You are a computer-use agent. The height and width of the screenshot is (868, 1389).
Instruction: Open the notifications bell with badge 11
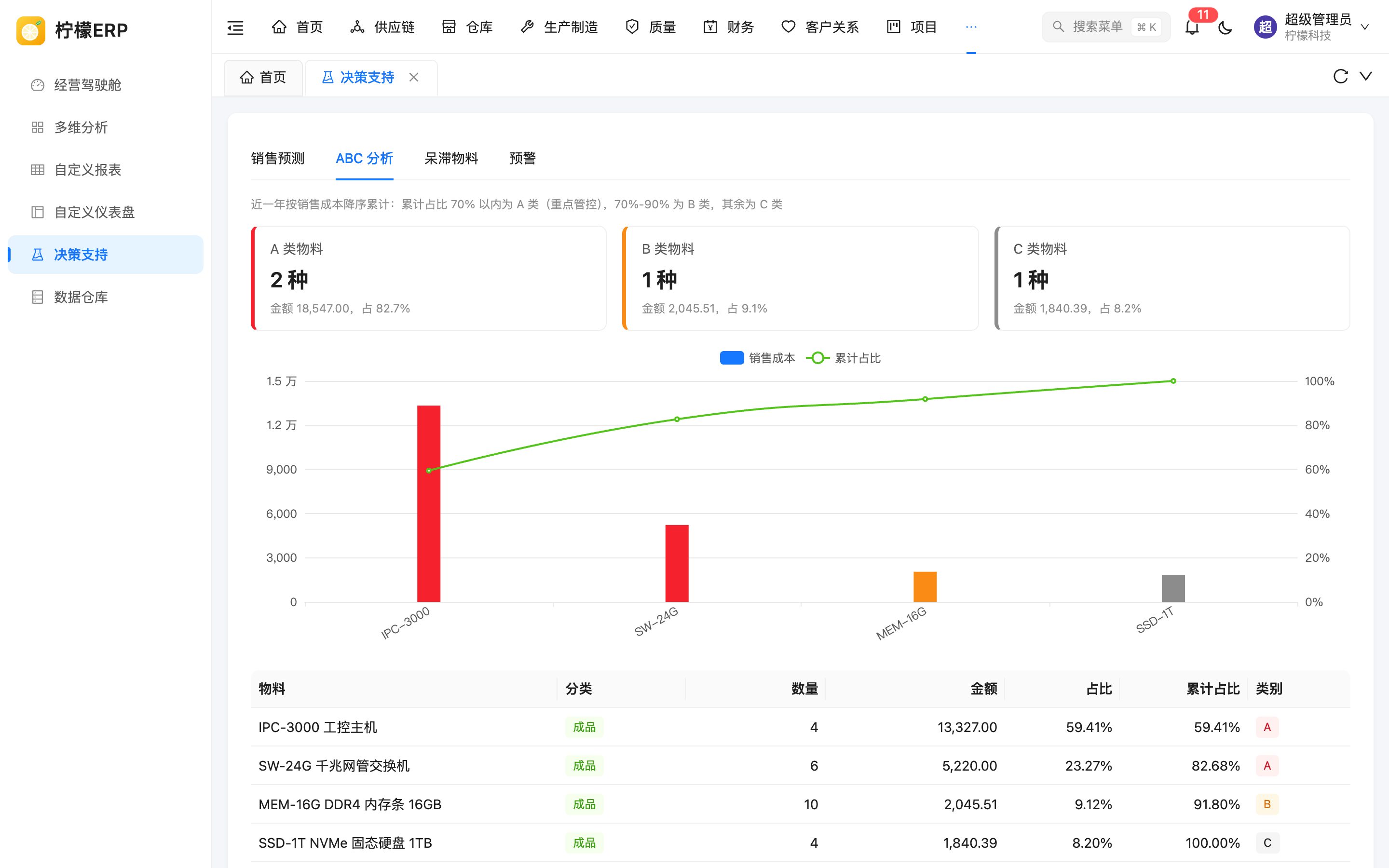(1192, 27)
